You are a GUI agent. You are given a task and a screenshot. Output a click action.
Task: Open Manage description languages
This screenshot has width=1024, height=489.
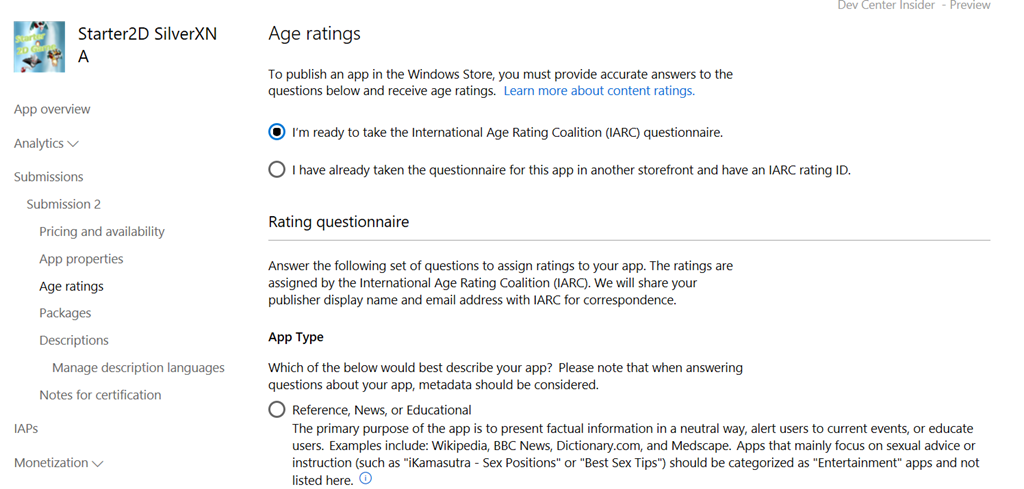[x=138, y=368]
